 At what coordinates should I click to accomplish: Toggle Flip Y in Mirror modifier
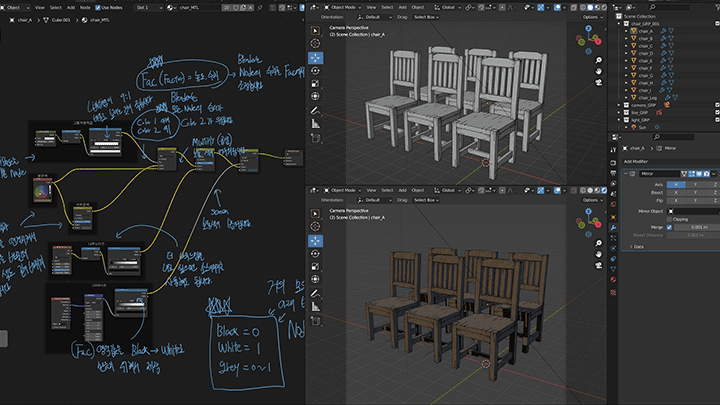[x=695, y=200]
